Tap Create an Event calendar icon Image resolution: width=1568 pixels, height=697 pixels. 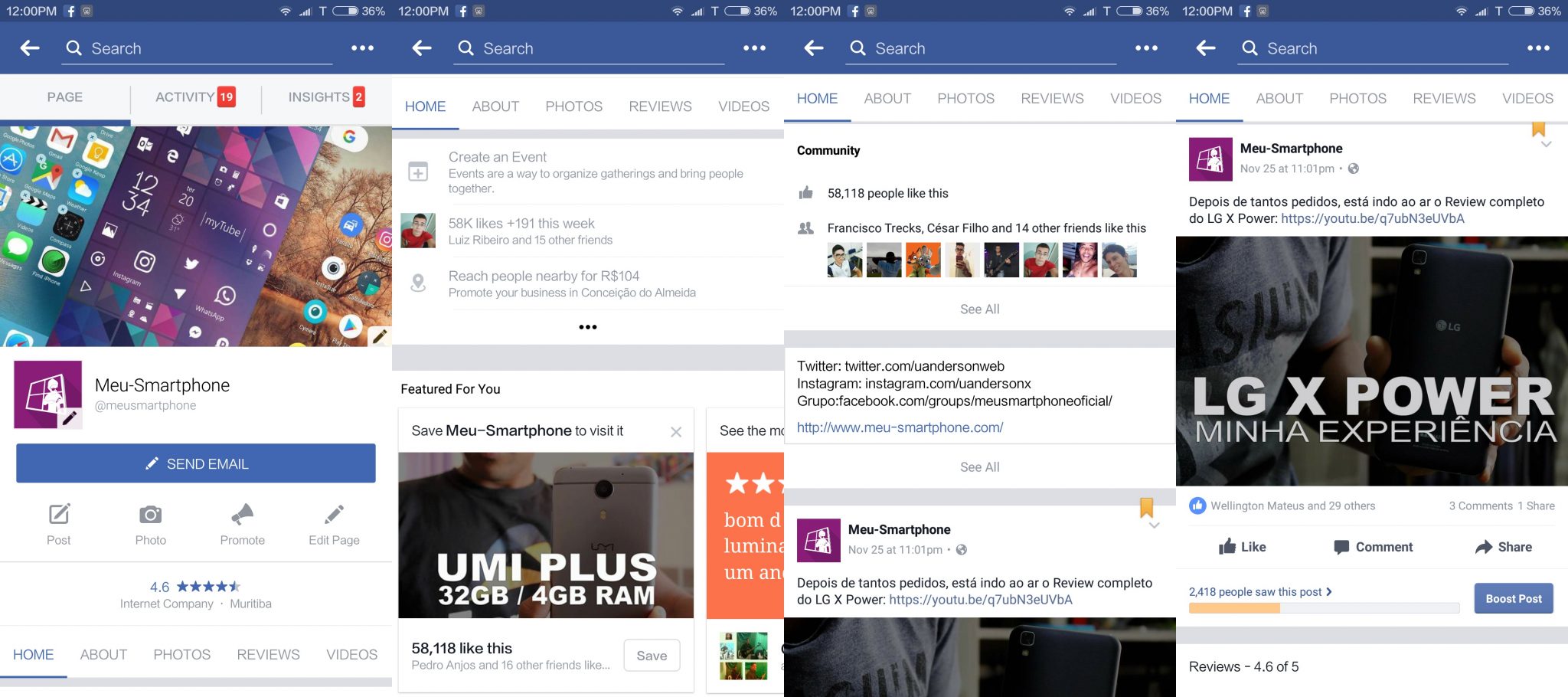click(418, 172)
